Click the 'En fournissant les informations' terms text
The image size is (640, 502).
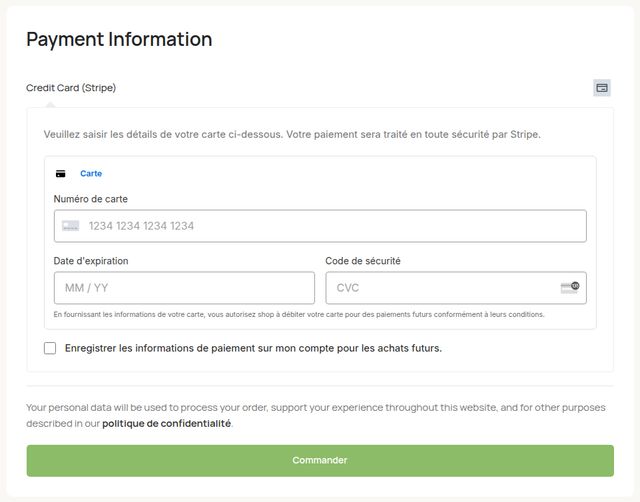pos(299,314)
